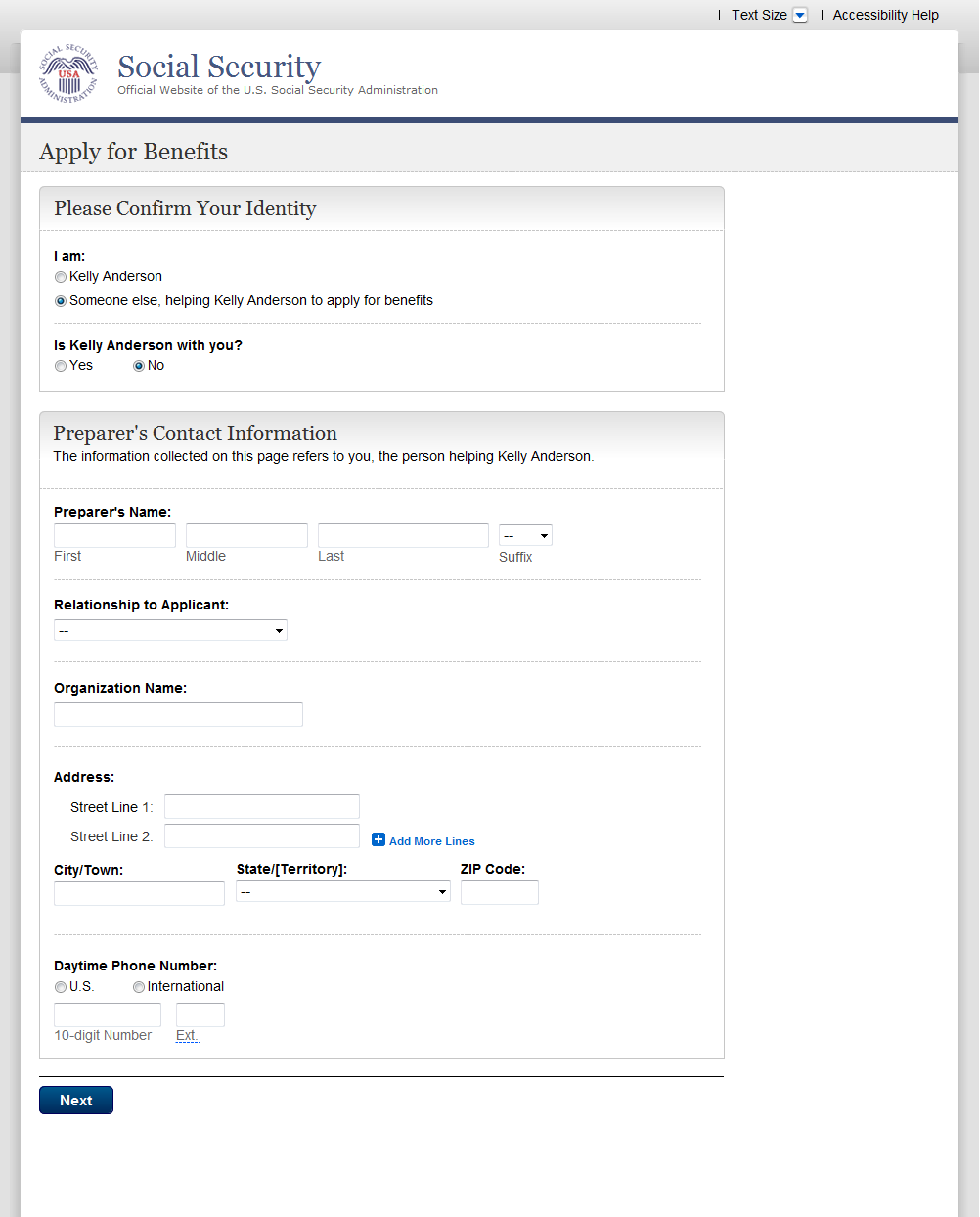Open the name Suffix dropdown
The image size is (980, 1217).
click(525, 535)
